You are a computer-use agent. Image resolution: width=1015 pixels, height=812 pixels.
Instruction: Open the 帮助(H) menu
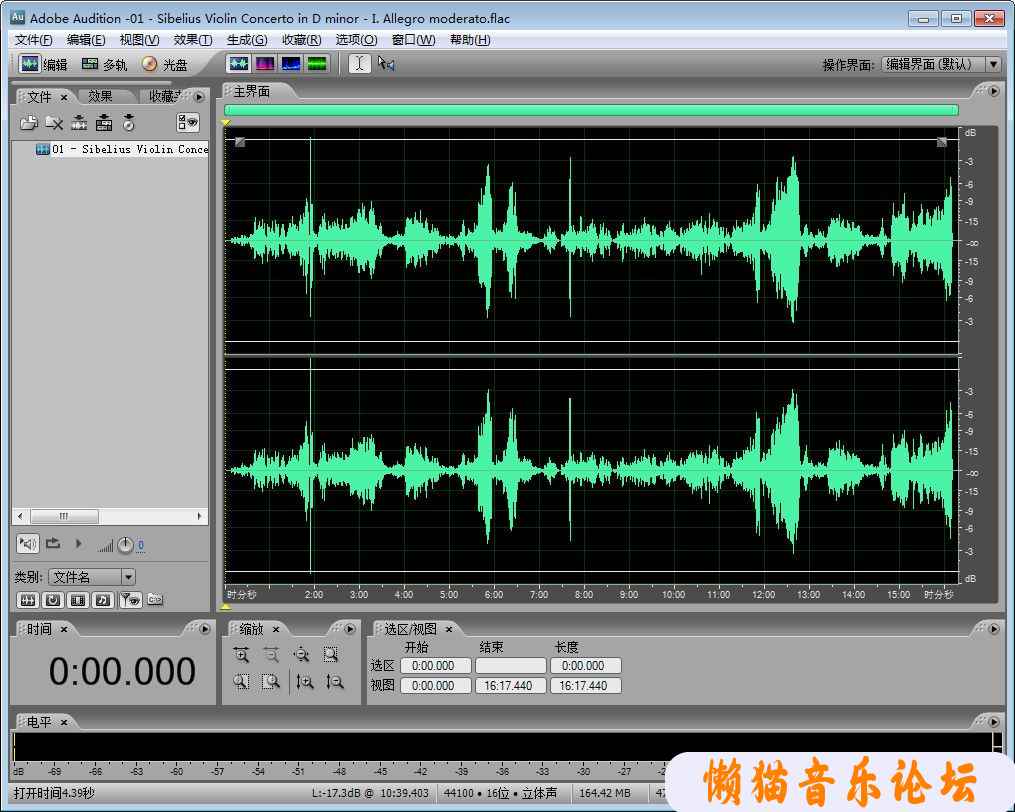pyautogui.click(x=470, y=40)
